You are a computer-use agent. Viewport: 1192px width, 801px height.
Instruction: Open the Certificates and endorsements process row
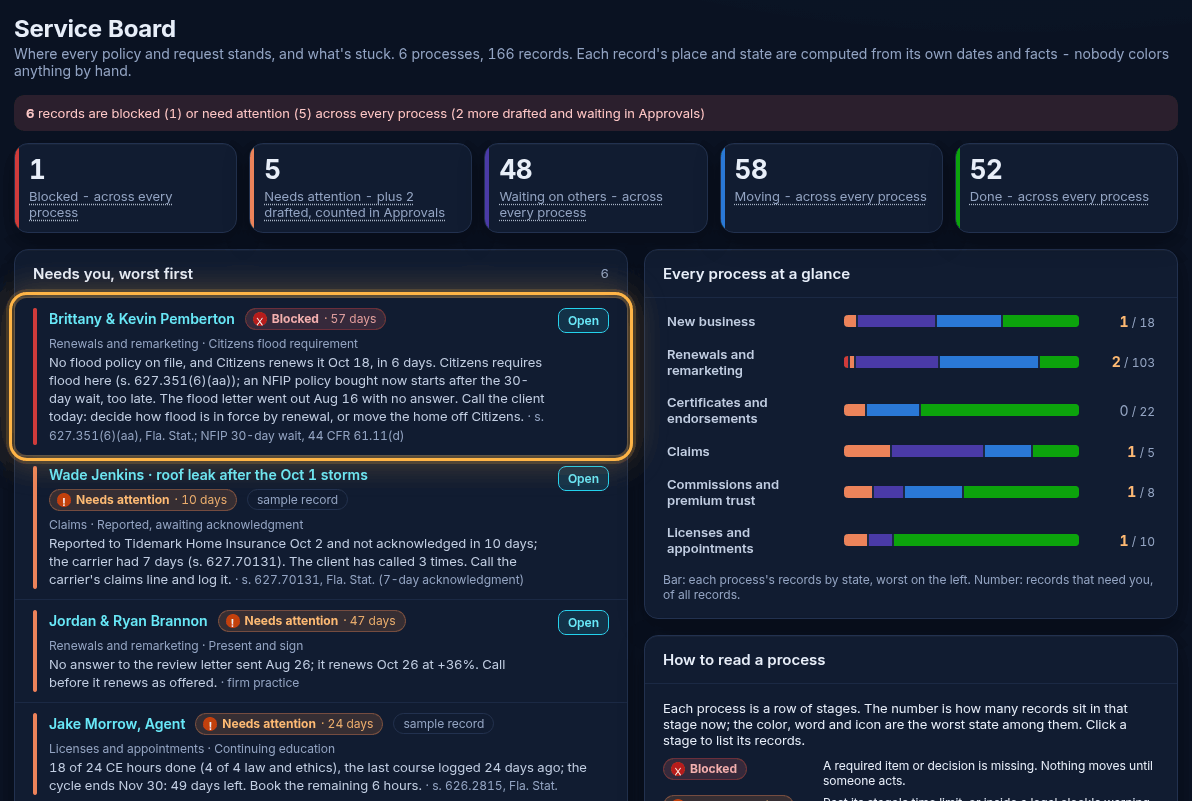click(911, 410)
